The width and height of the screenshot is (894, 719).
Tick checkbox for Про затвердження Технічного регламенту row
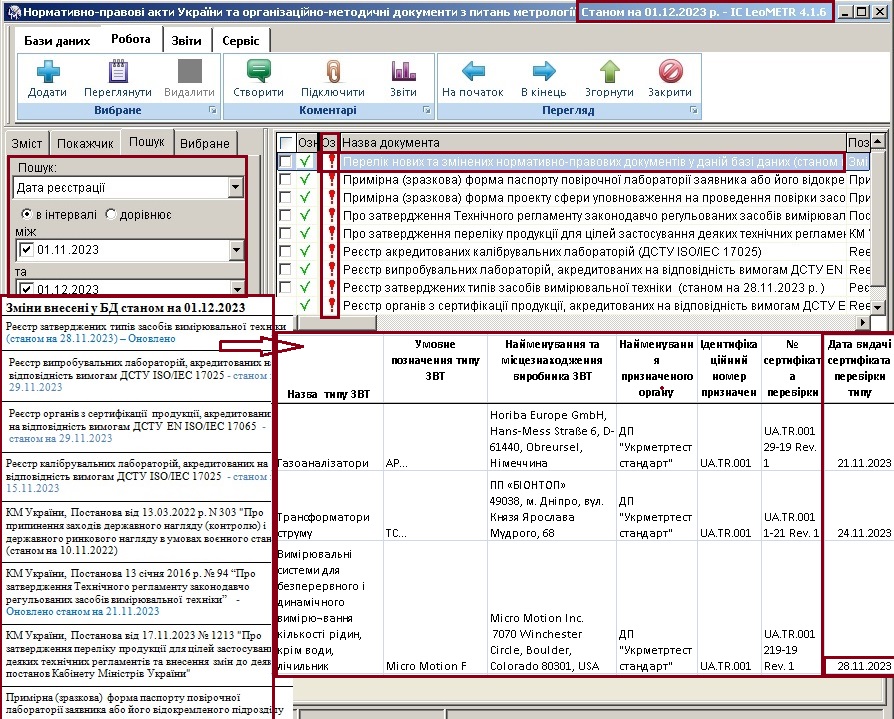(x=286, y=216)
